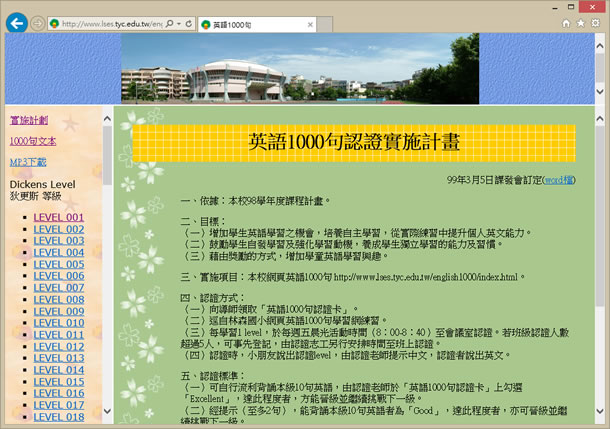Go to browser home page icon
This screenshot has width=610, height=429.
pos(566,23)
